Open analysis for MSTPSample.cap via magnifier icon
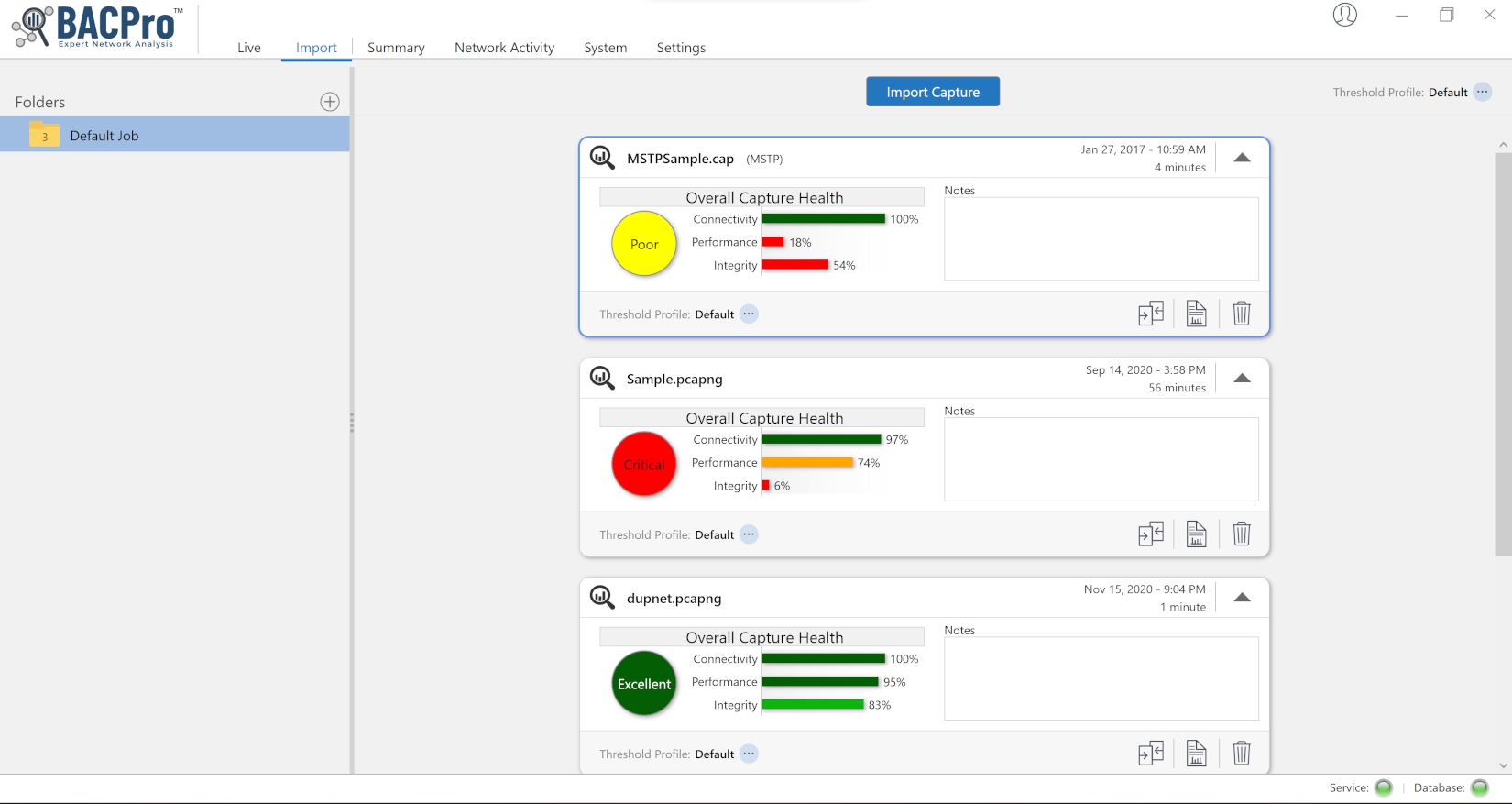This screenshot has height=804, width=1512. pos(602,158)
